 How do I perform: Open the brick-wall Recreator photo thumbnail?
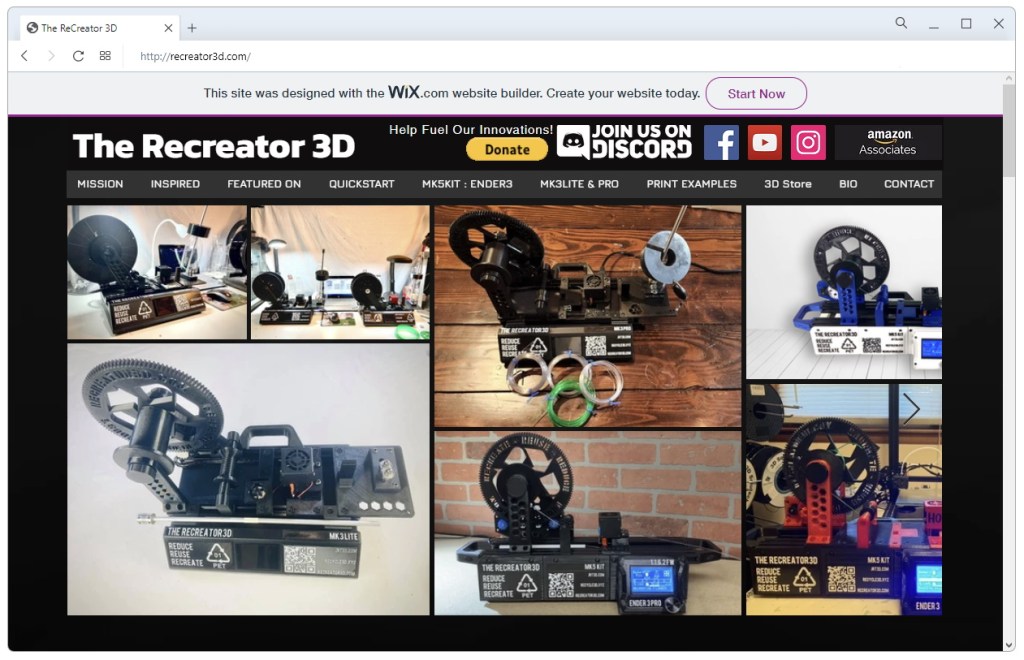click(x=586, y=522)
